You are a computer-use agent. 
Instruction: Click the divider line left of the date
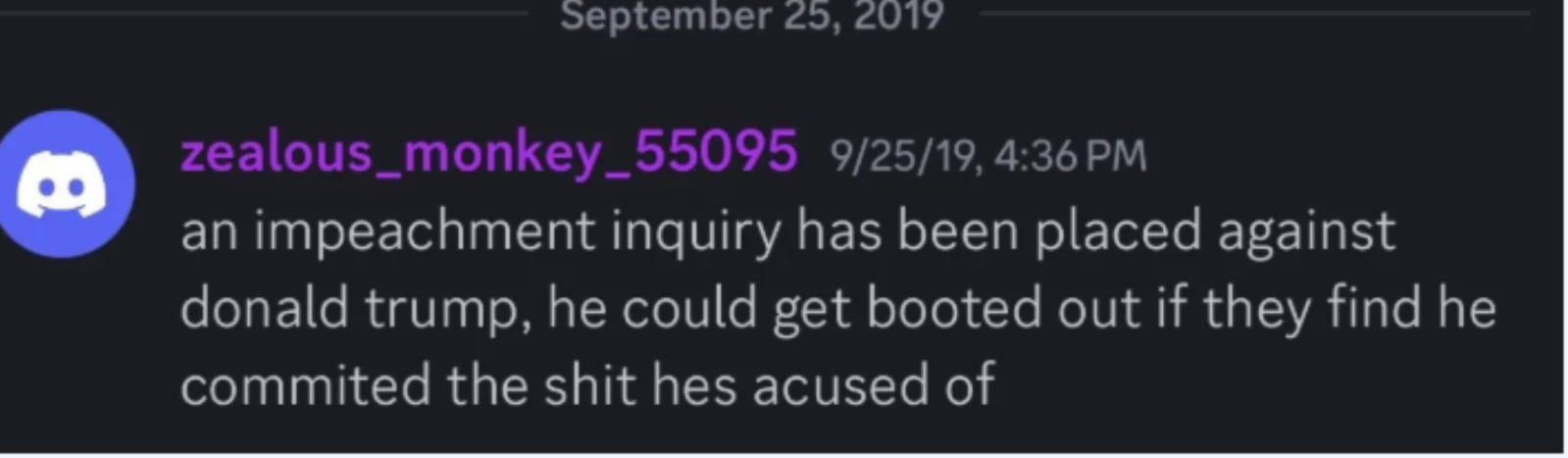point(265,13)
